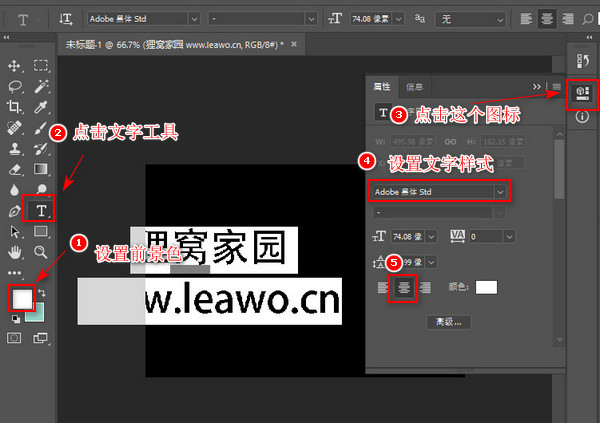
Task: Open font size dropdown in options bar
Action: [398, 19]
